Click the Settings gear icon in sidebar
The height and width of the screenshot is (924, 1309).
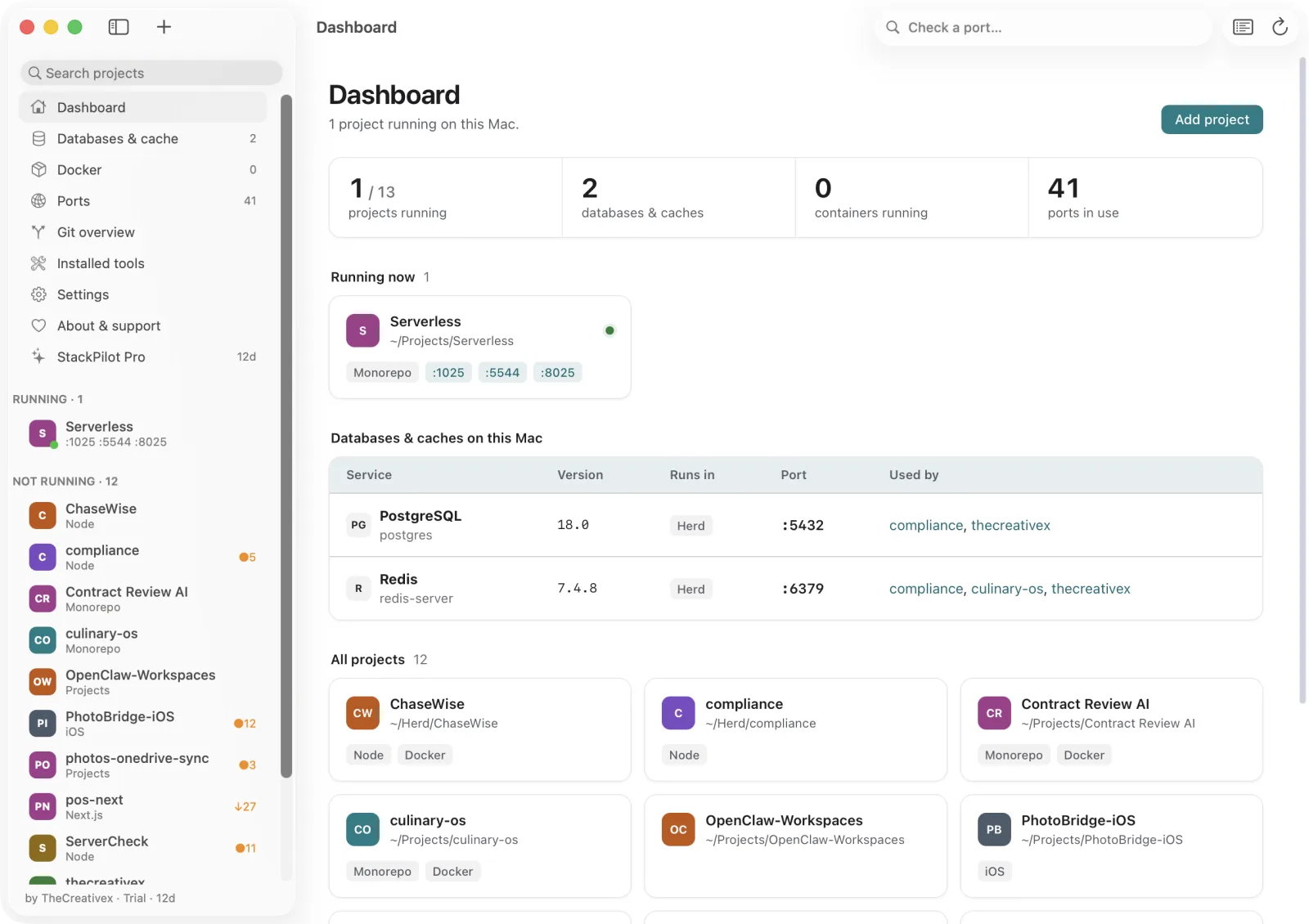38,294
